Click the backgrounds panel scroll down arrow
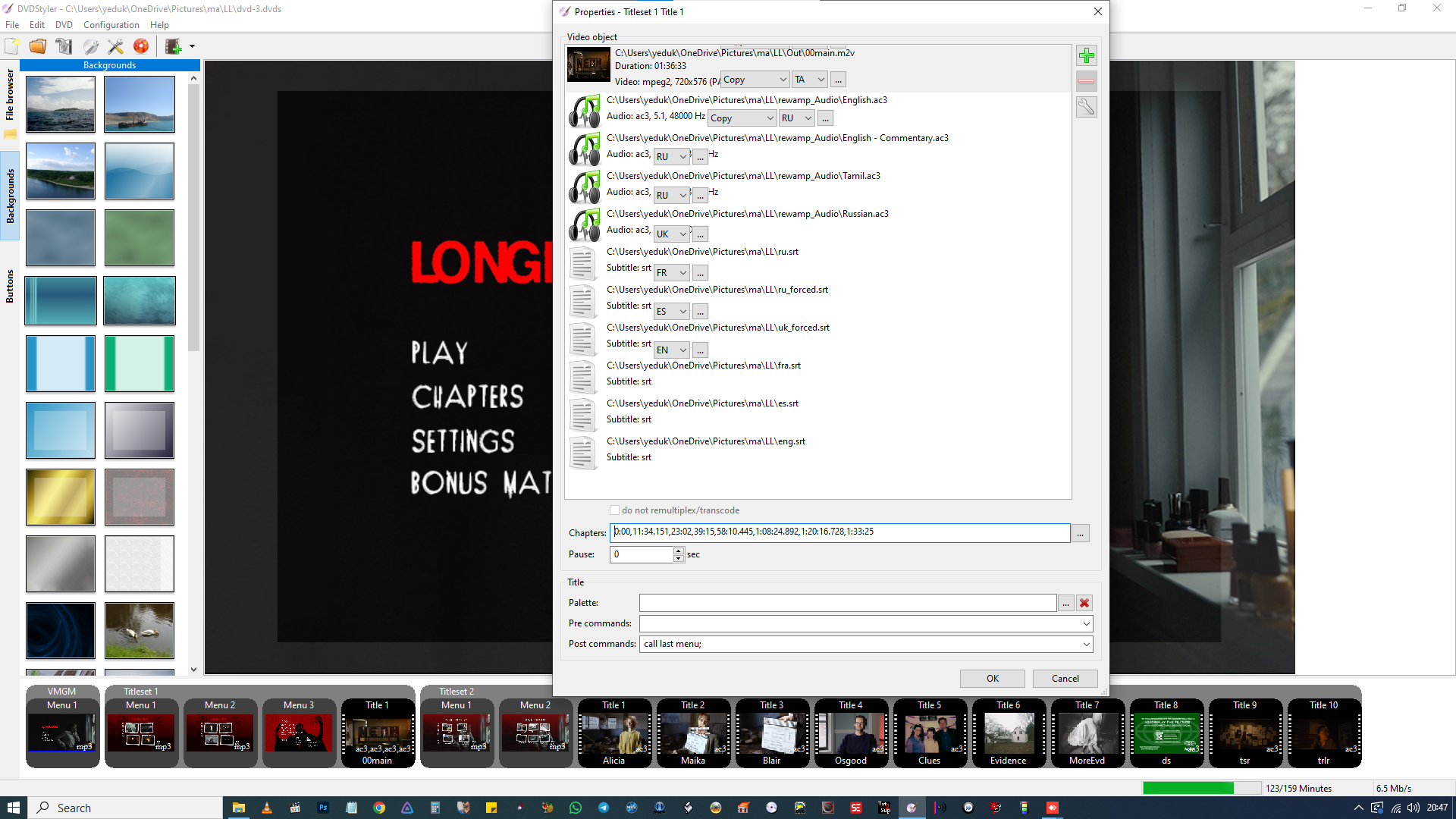The width and height of the screenshot is (1456, 819). [x=193, y=669]
